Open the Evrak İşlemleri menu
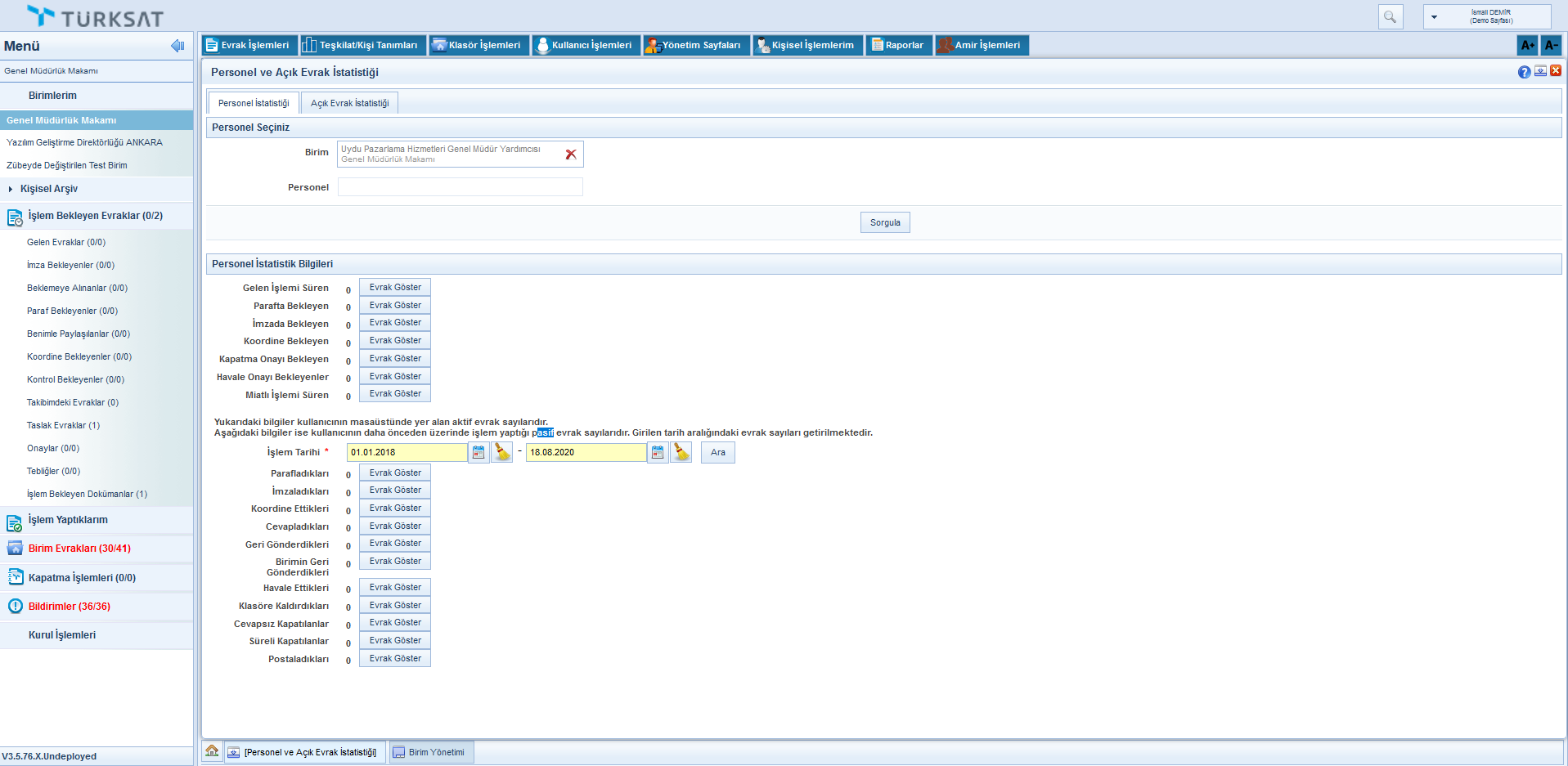The height and width of the screenshot is (766, 1568). [x=249, y=45]
